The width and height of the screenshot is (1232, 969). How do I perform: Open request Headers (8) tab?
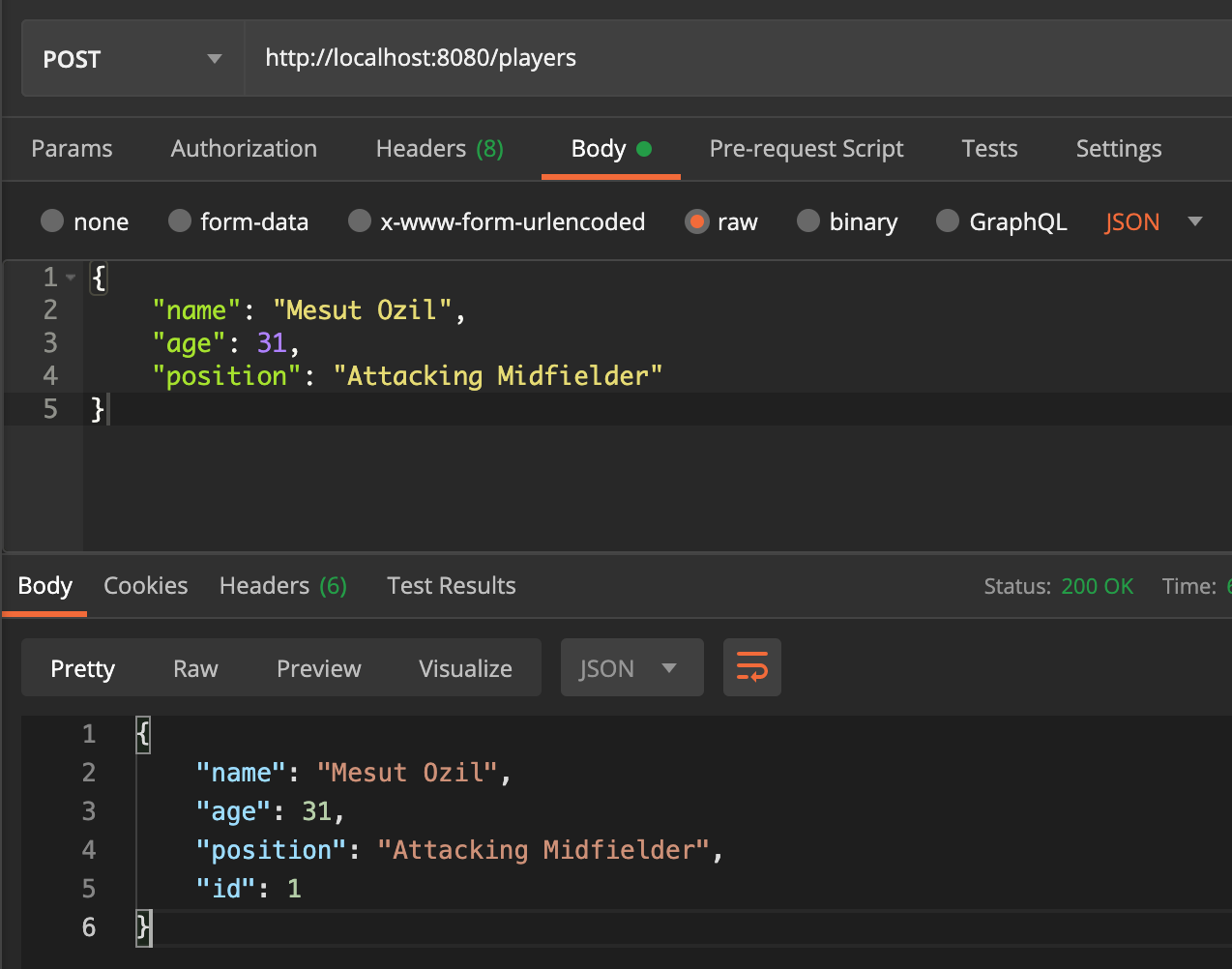439,149
